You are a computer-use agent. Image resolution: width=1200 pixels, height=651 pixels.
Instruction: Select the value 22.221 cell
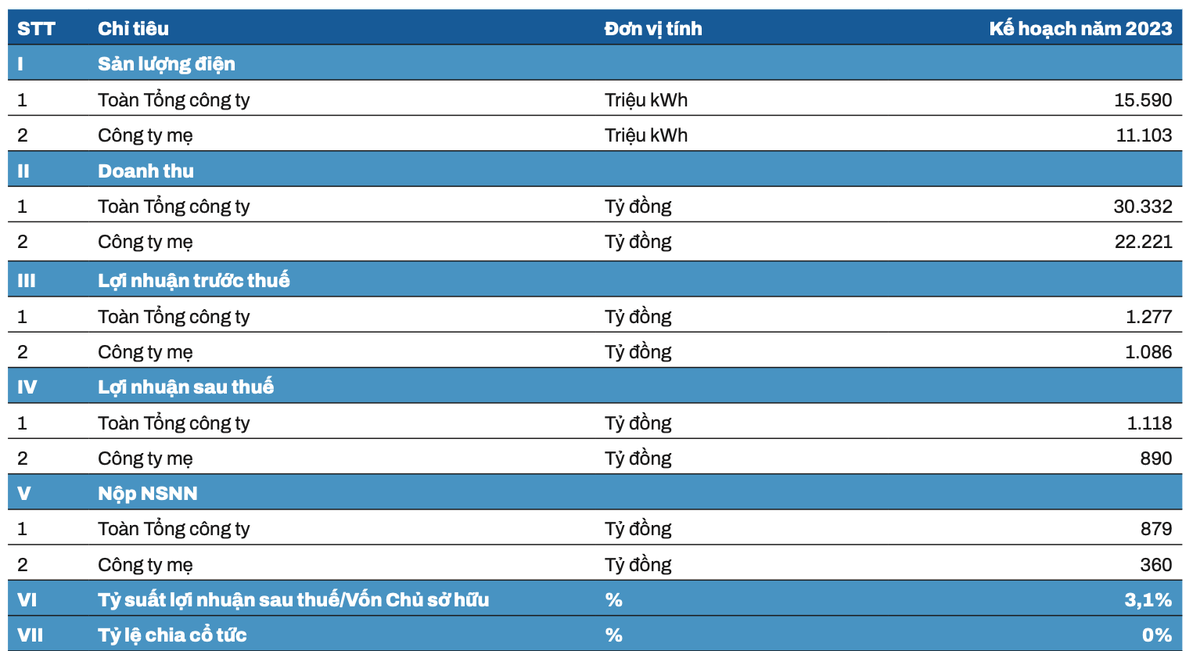pyautogui.click(x=1142, y=242)
